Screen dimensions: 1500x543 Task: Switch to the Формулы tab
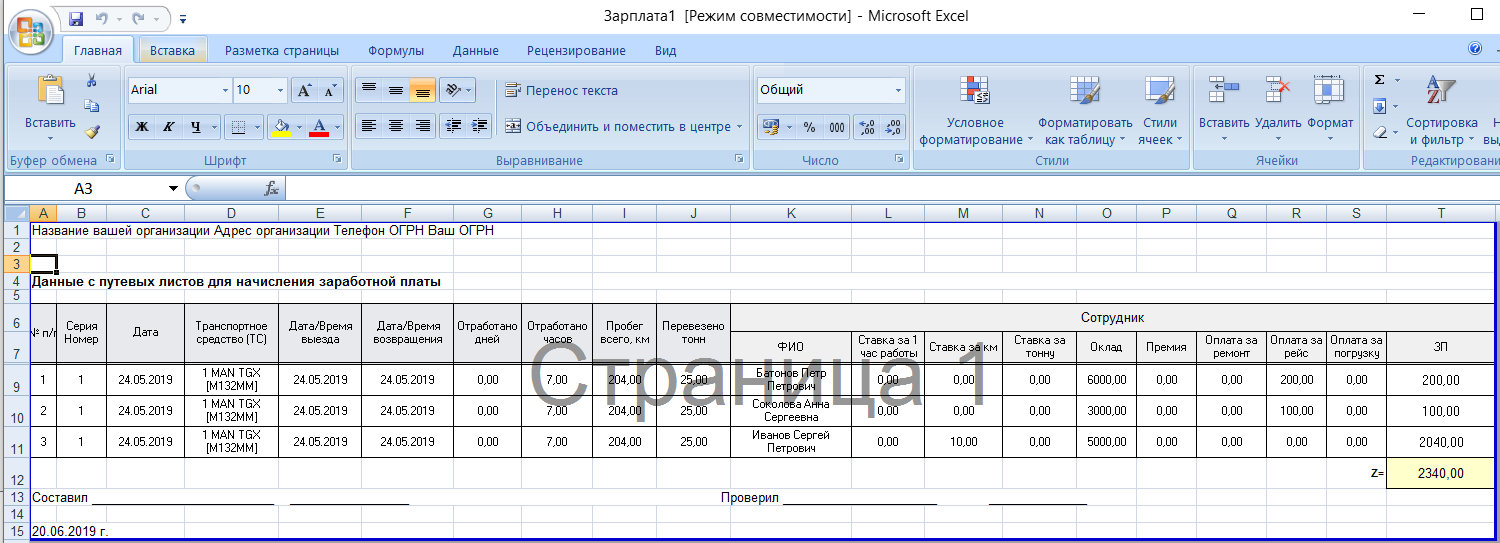pos(396,50)
